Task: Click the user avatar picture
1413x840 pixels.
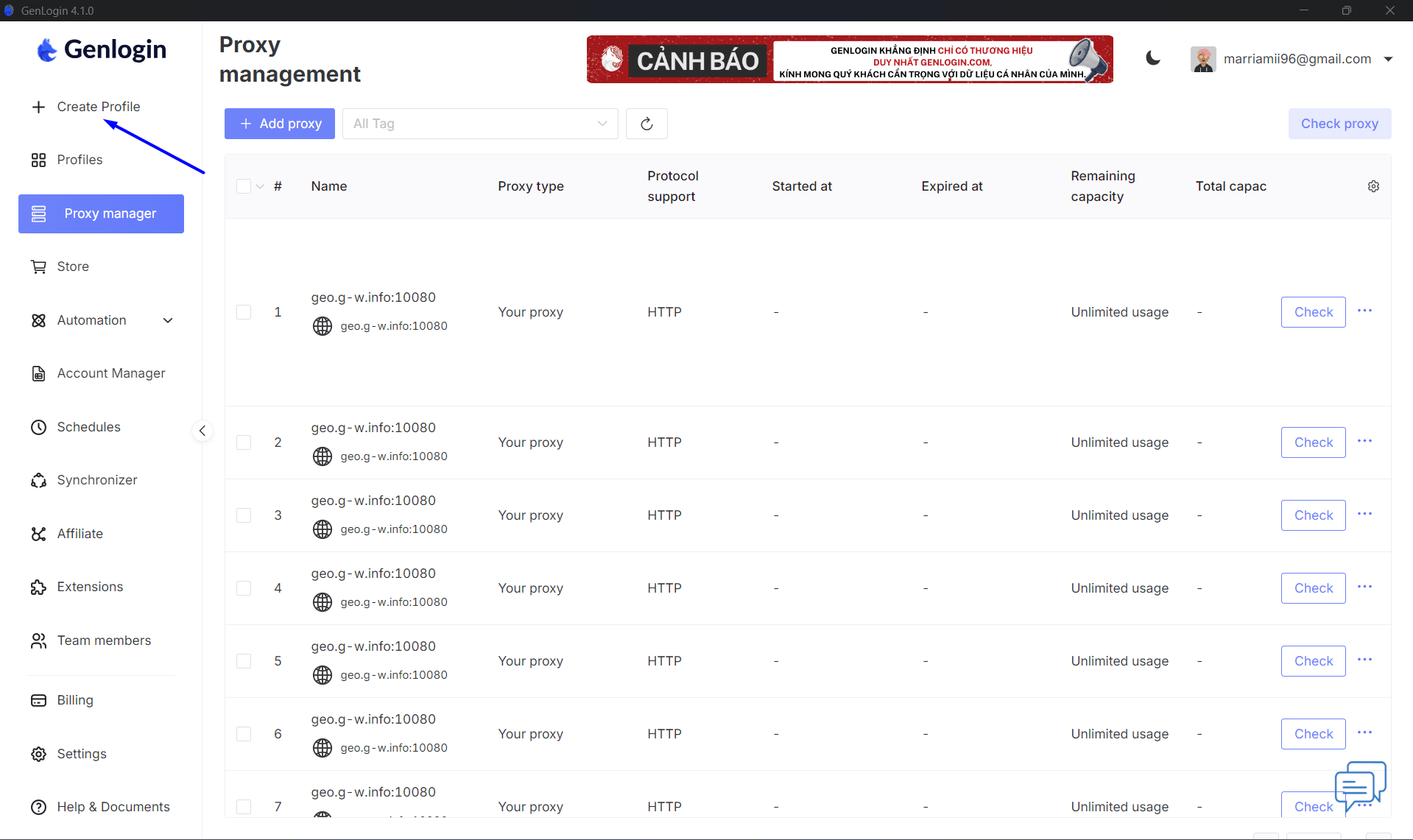Action: click(x=1203, y=59)
